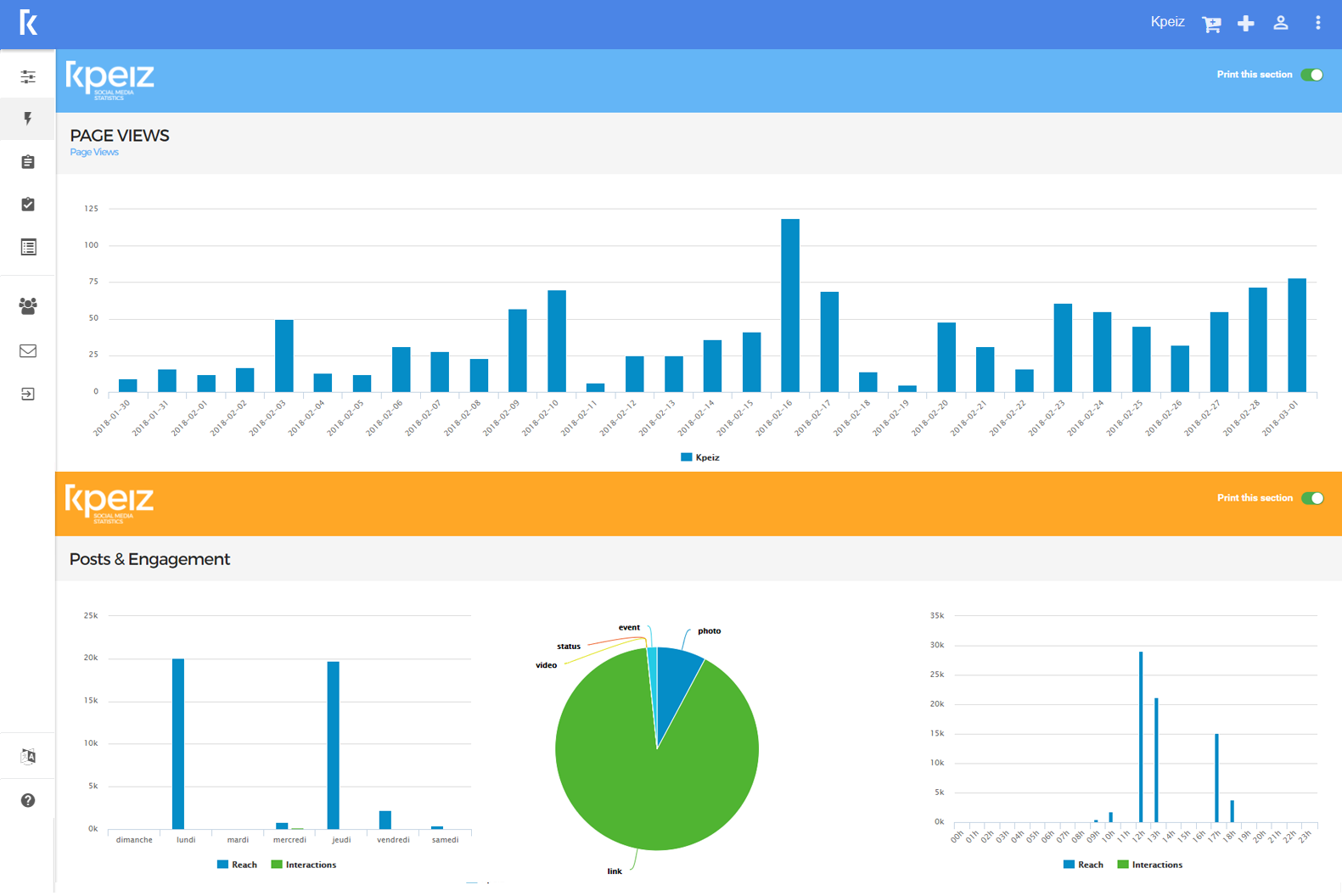Click the Kpeiz logo in blue banner
Screen dimensions: 1342x896
point(110,81)
